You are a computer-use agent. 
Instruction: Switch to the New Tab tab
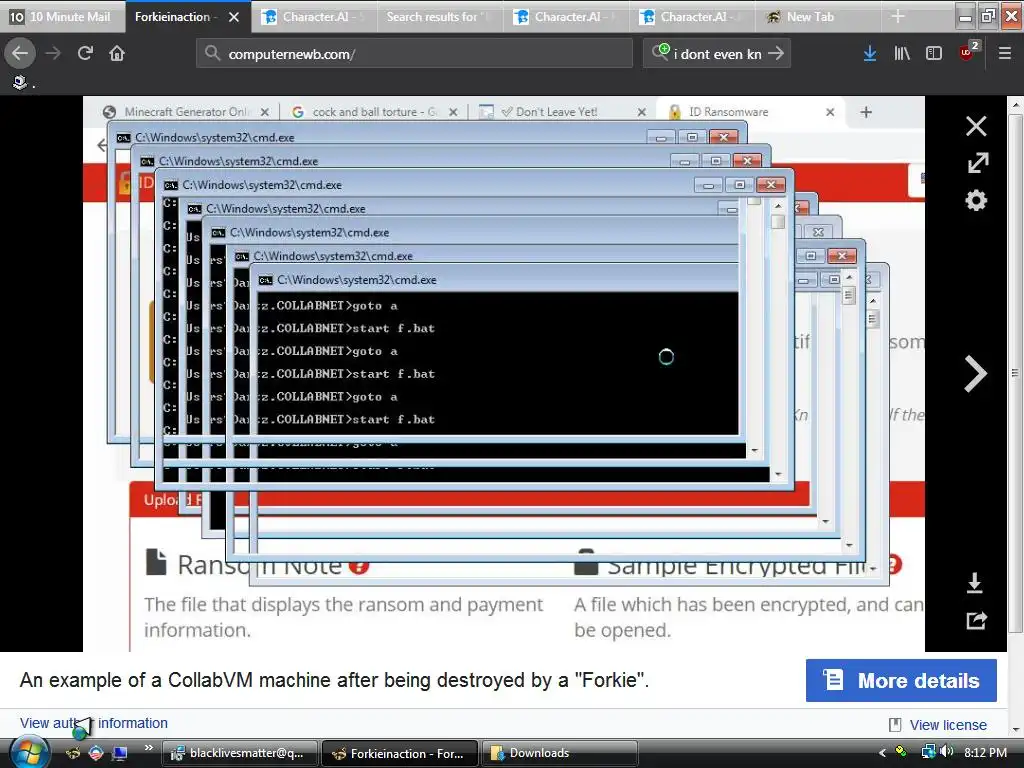tap(818, 17)
